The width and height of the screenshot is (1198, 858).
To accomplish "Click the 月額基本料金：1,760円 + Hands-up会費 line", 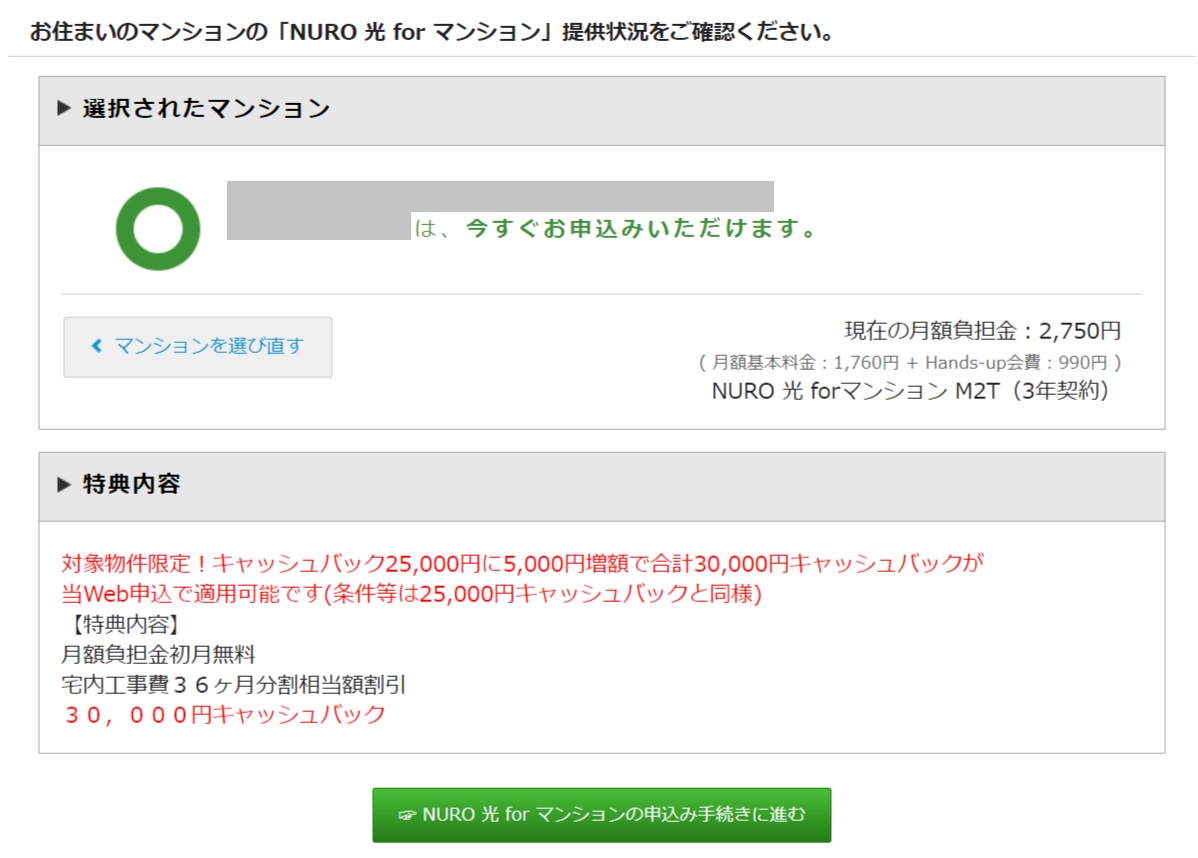I will click(x=909, y=362).
